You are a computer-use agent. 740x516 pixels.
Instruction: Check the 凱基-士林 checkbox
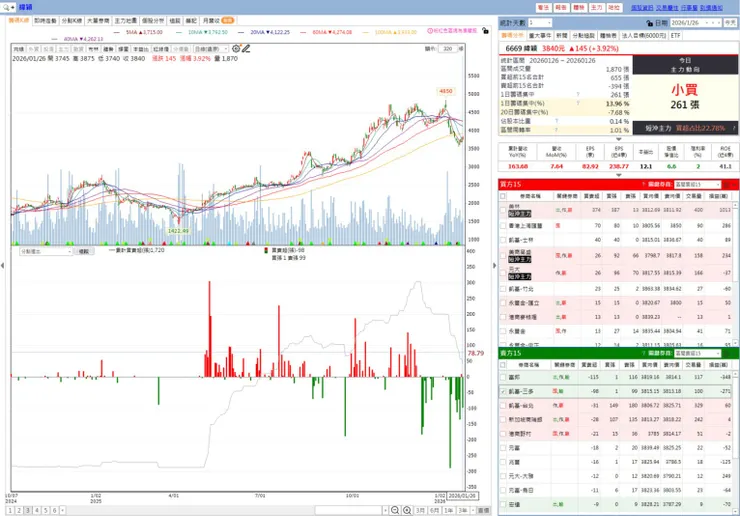coord(503,240)
